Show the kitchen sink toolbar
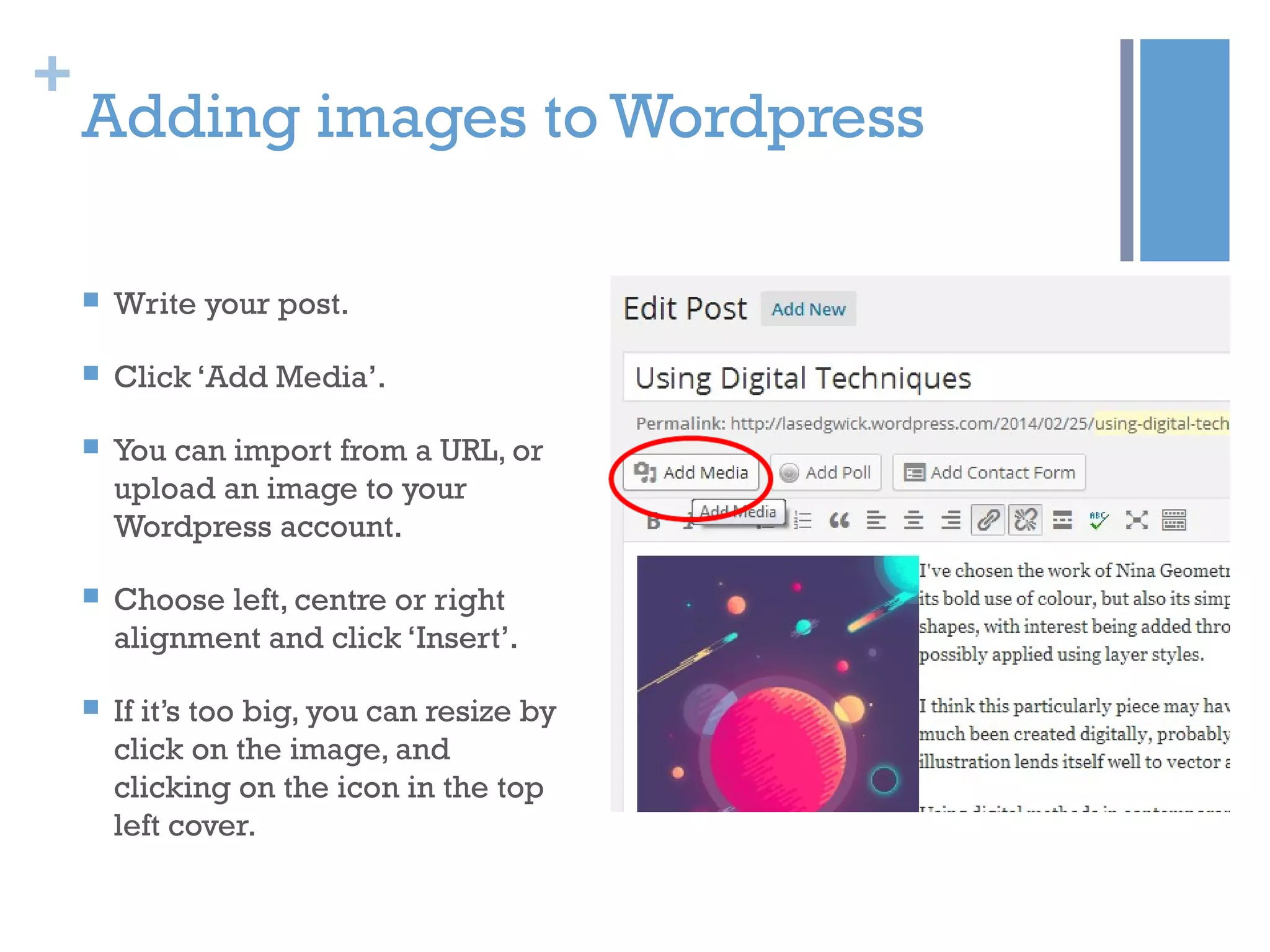This screenshot has height=952, width=1270. click(1174, 520)
